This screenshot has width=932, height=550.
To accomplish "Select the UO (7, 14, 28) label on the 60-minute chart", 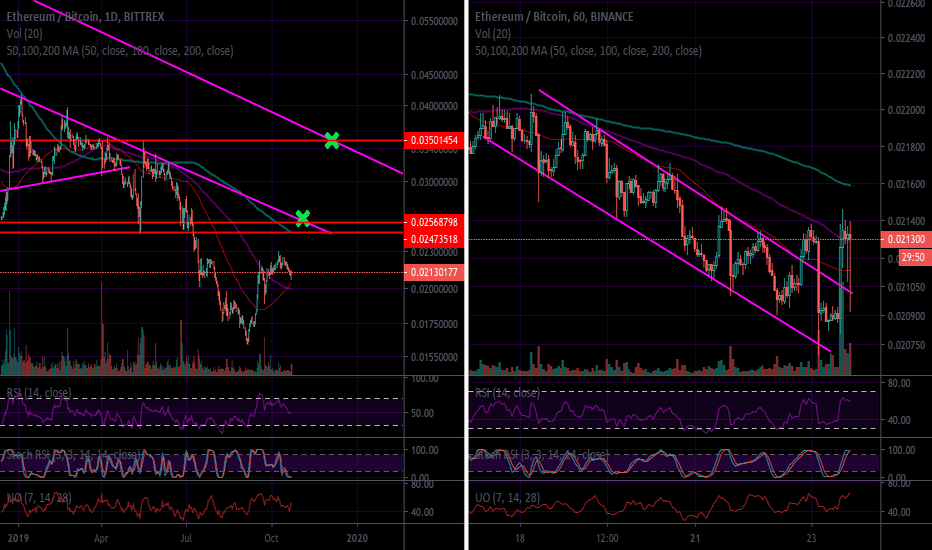I will click(508, 498).
